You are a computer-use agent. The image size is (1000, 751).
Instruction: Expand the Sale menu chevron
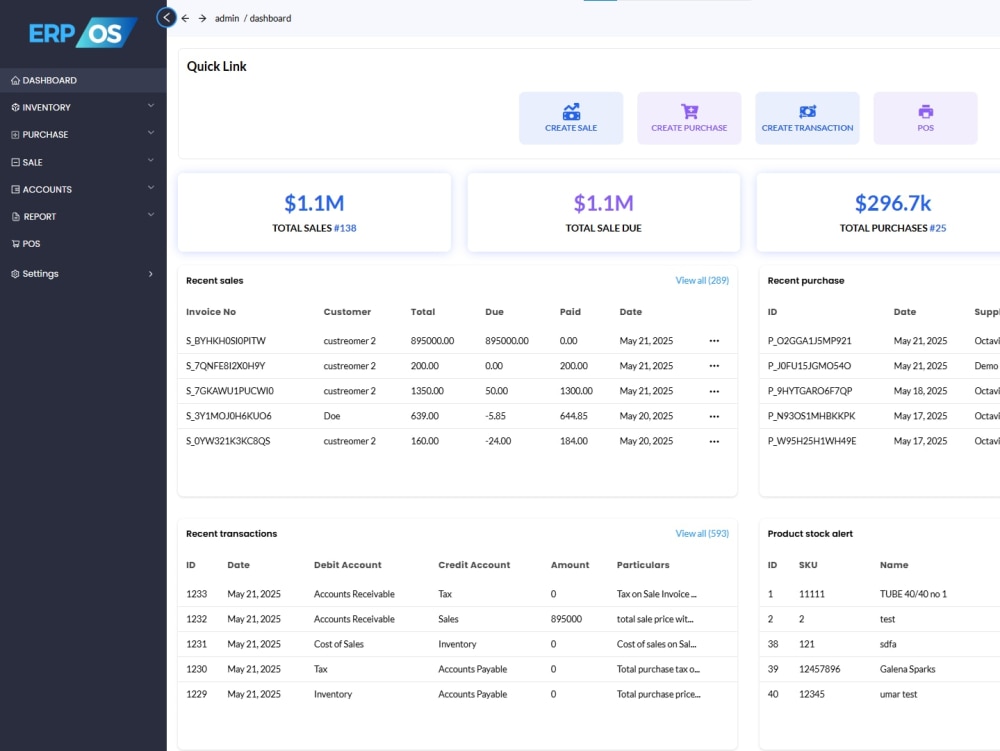(x=151, y=160)
